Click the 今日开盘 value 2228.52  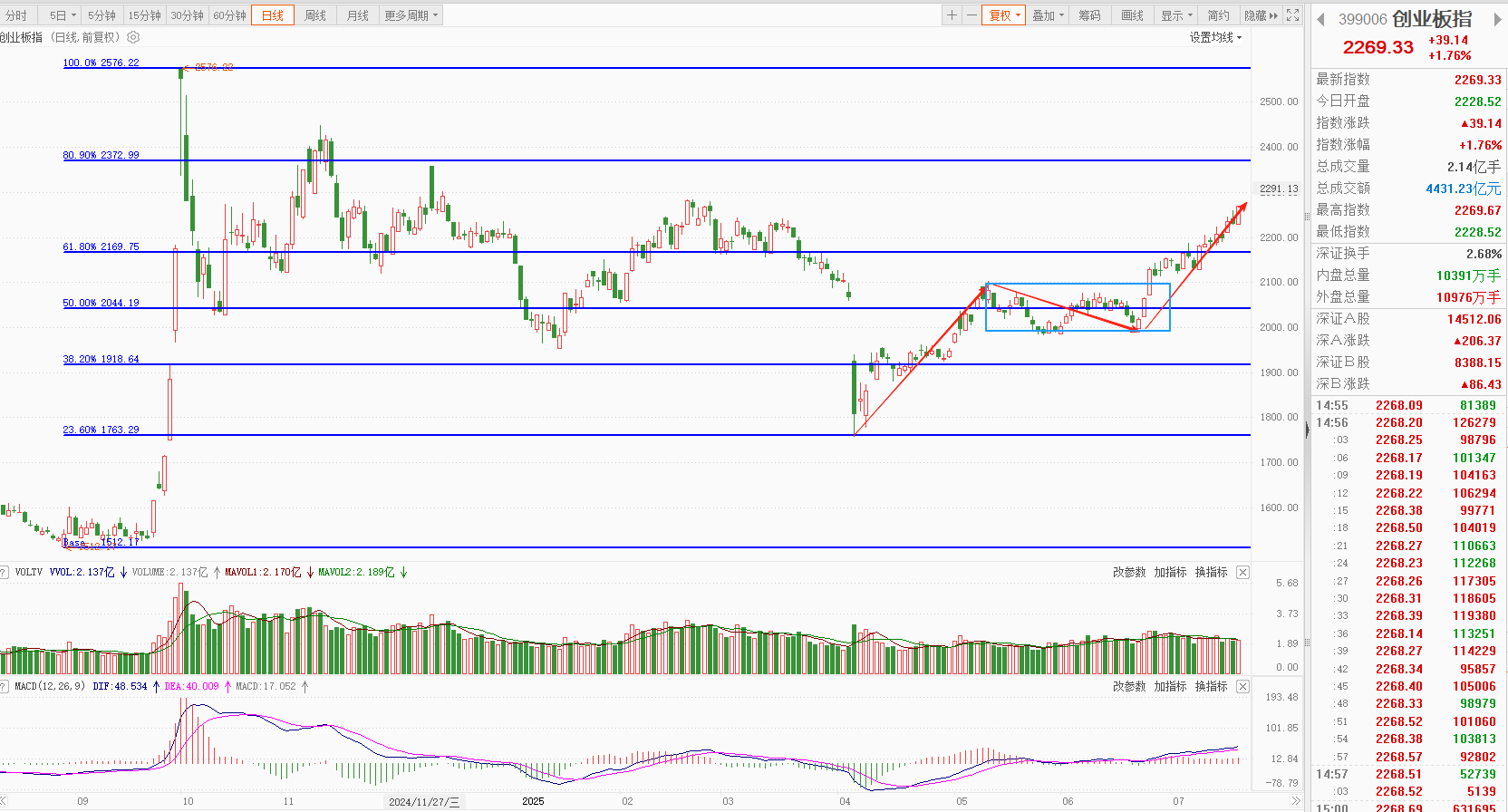[1477, 101]
